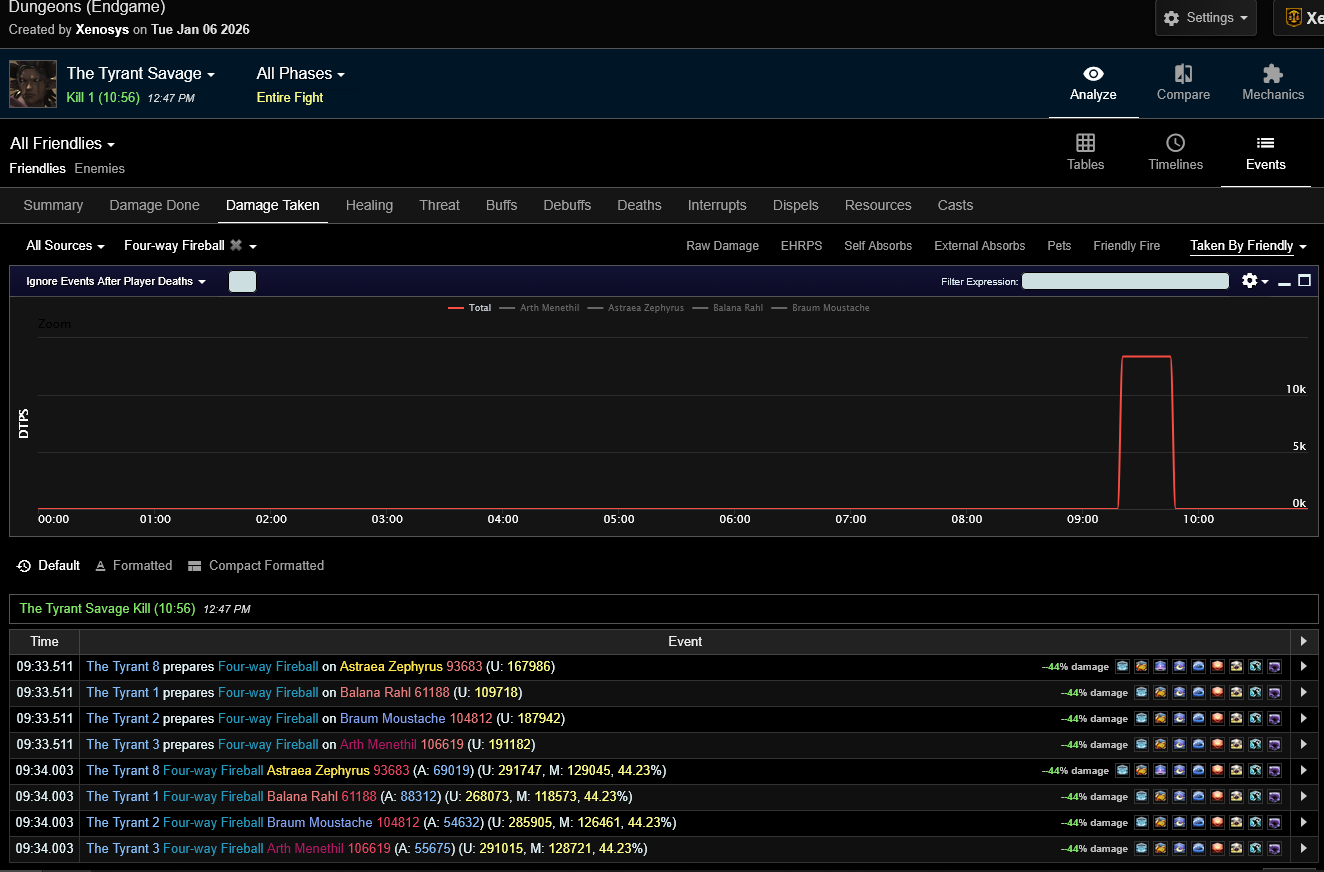Click the red-orange buff icon in Tyrant 2 prepares row

tap(1217, 719)
